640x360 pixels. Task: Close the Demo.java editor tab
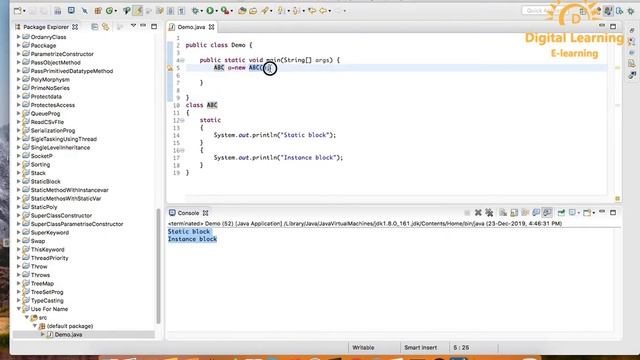click(211, 27)
